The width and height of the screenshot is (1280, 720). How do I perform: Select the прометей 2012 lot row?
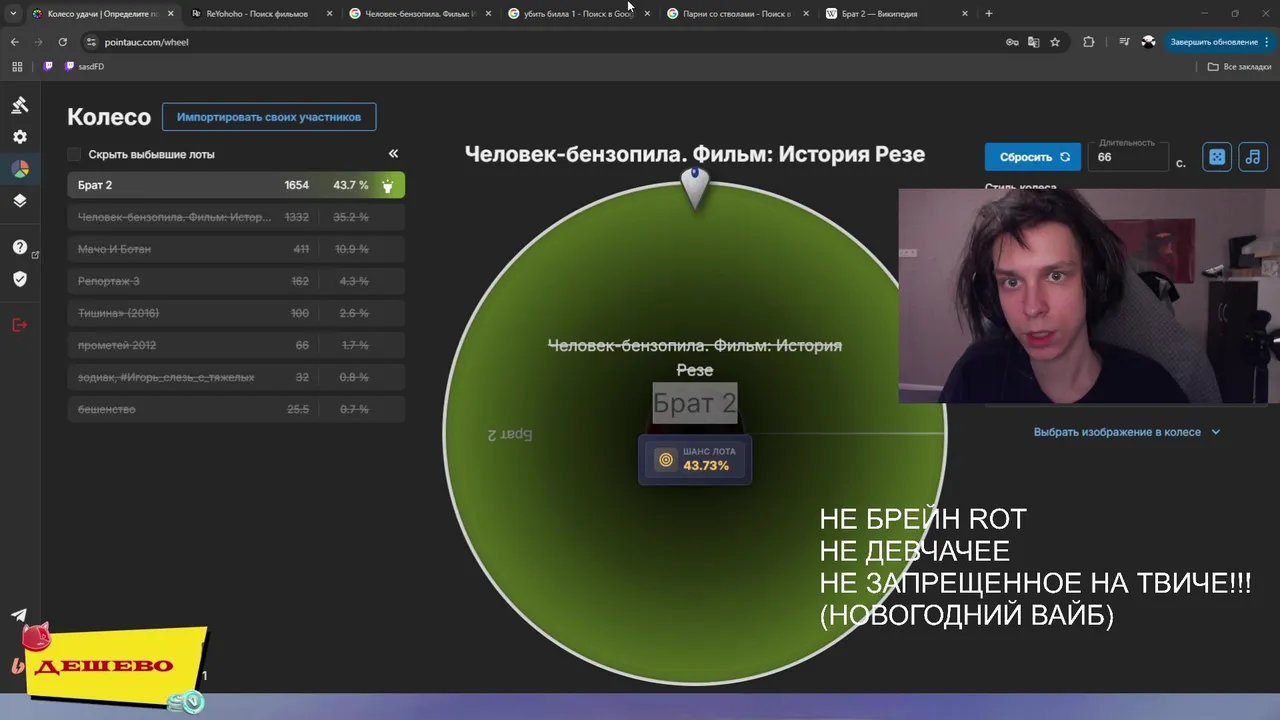coord(236,345)
